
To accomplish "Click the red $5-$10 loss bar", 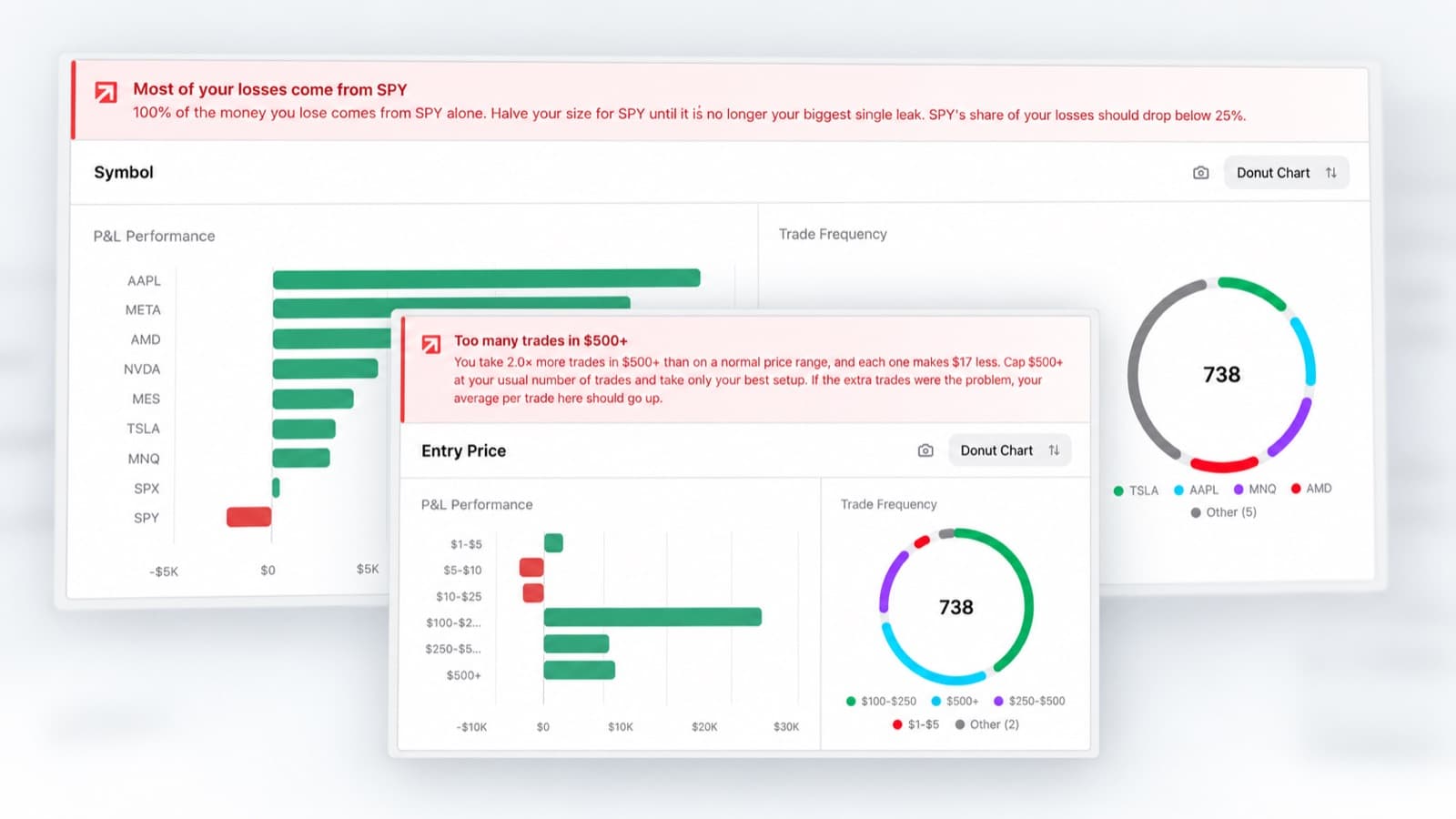I will (x=531, y=568).
